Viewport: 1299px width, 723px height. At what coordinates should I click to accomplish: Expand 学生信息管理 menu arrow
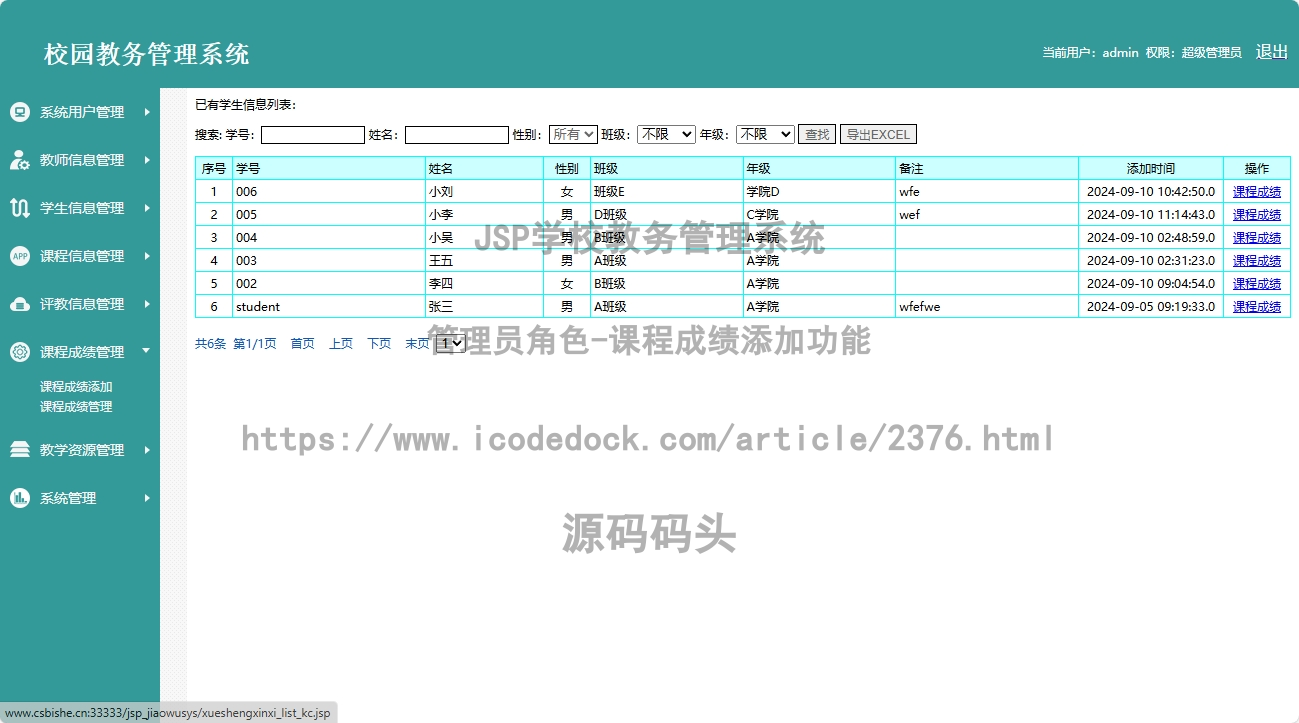(147, 208)
